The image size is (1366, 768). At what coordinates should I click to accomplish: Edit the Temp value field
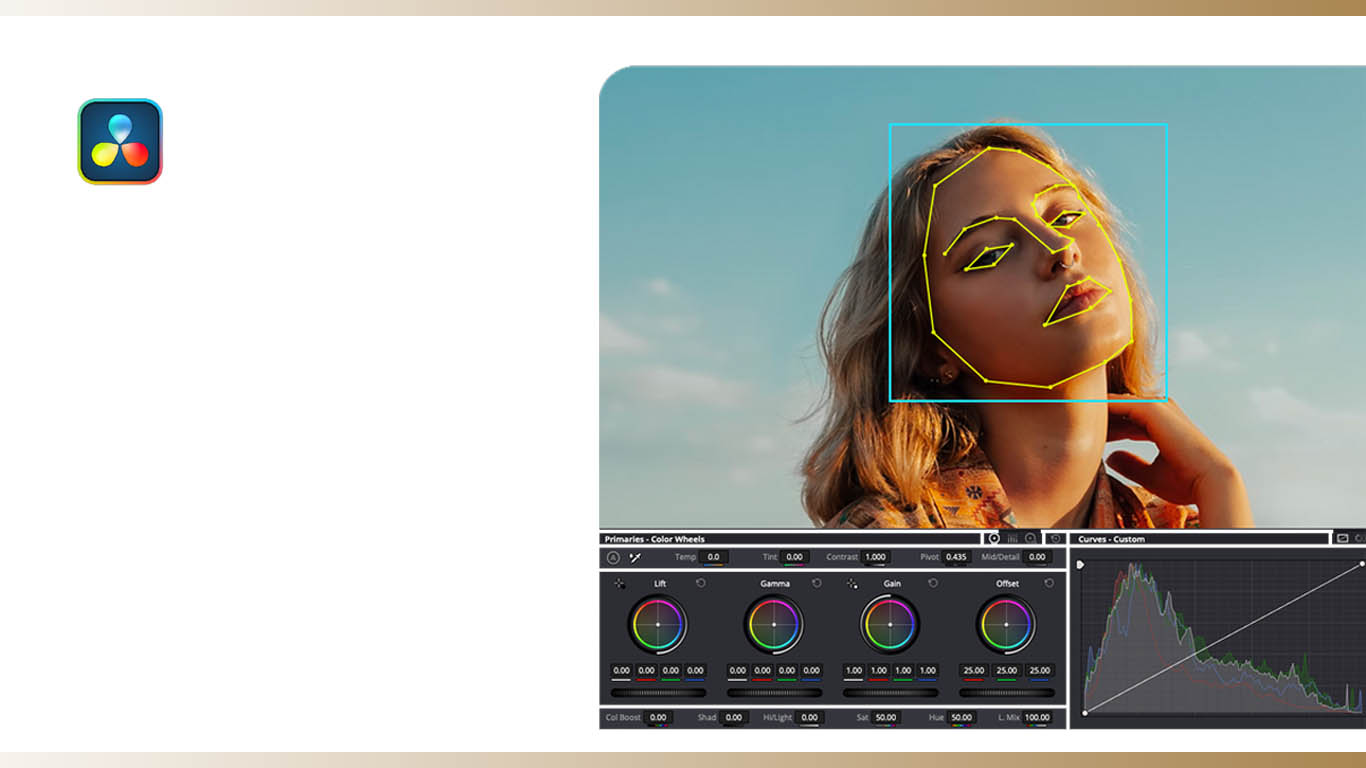tap(713, 557)
